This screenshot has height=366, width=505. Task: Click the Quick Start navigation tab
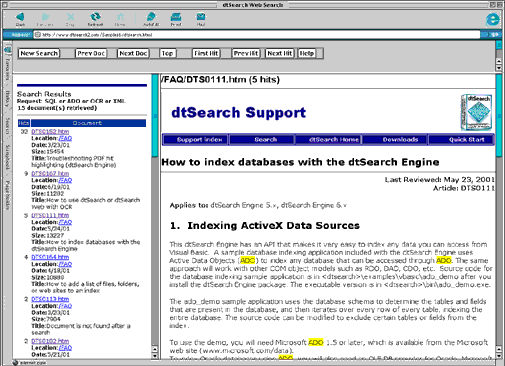[x=460, y=139]
